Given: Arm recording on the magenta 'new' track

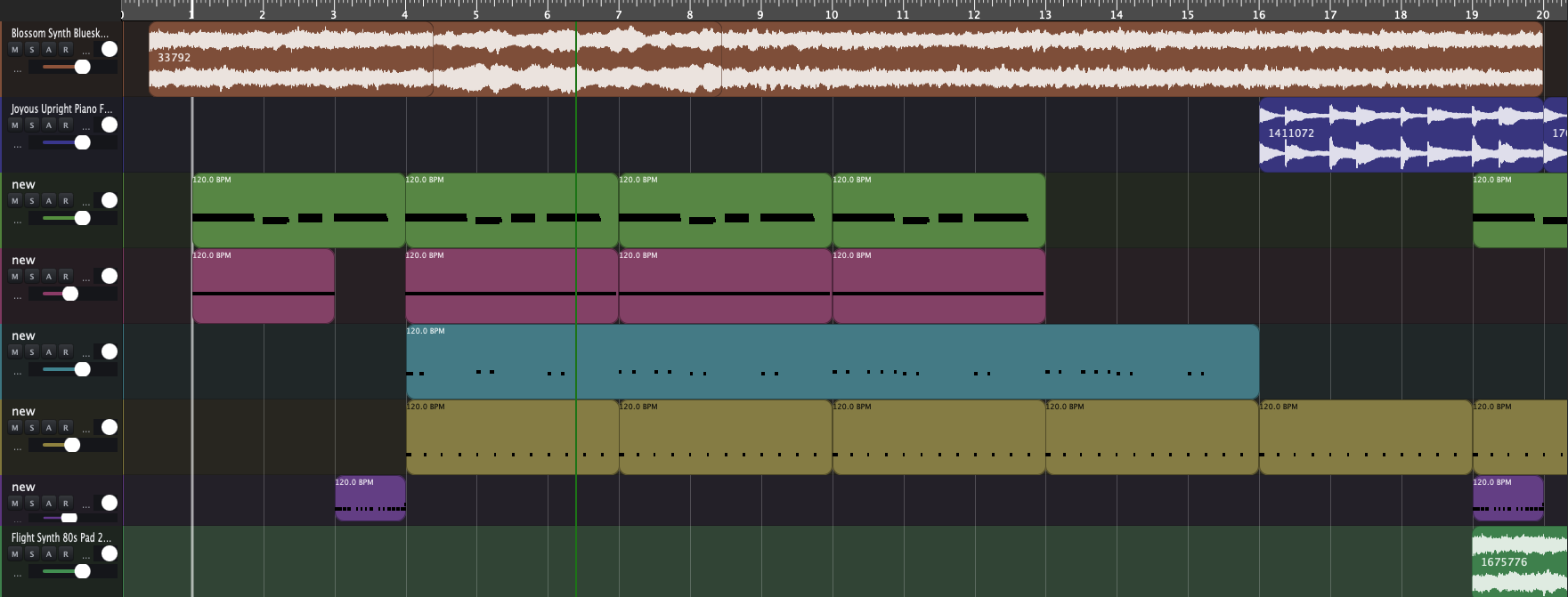Looking at the screenshot, I should tap(66, 277).
